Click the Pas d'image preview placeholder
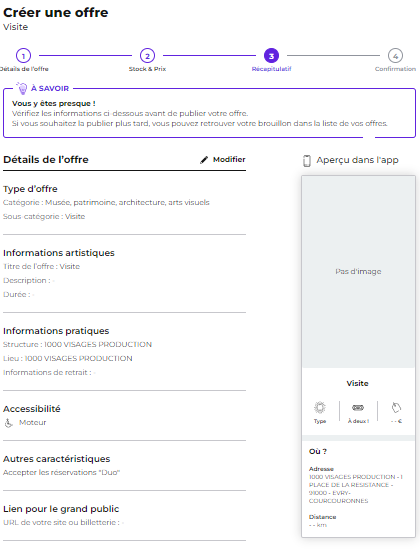 358,272
